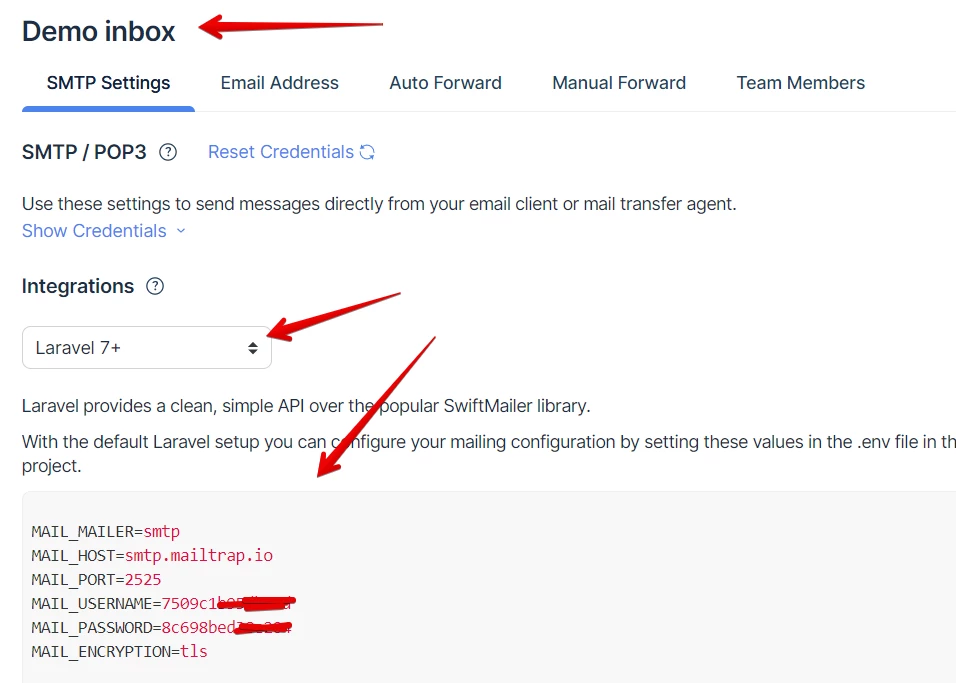Switch to the Email Address tab
Viewport: 956px width, 683px height.
(279, 83)
